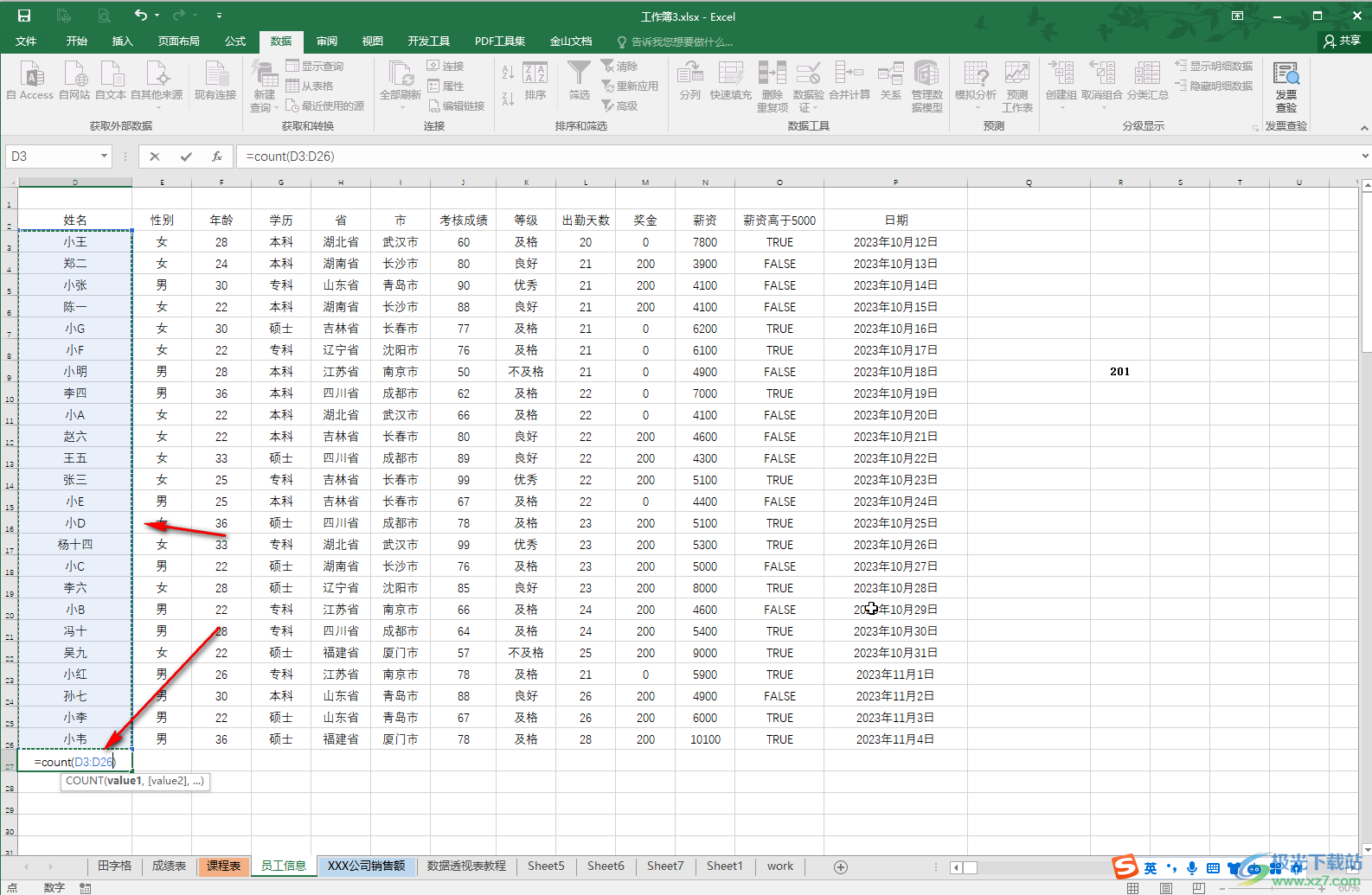Click the From Text import icon
1372x895 pixels.
[x=112, y=74]
